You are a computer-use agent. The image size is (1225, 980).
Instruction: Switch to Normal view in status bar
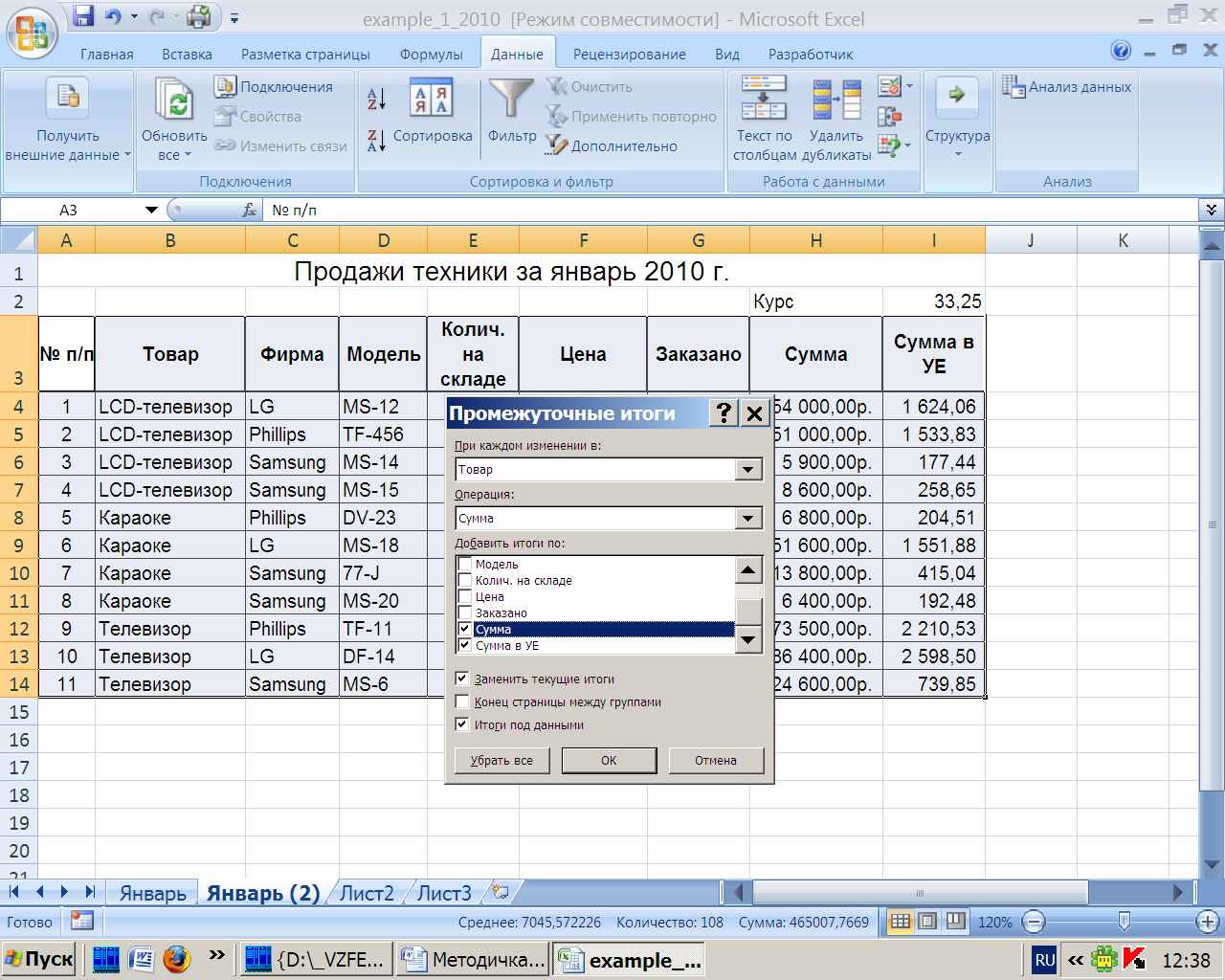(x=901, y=922)
